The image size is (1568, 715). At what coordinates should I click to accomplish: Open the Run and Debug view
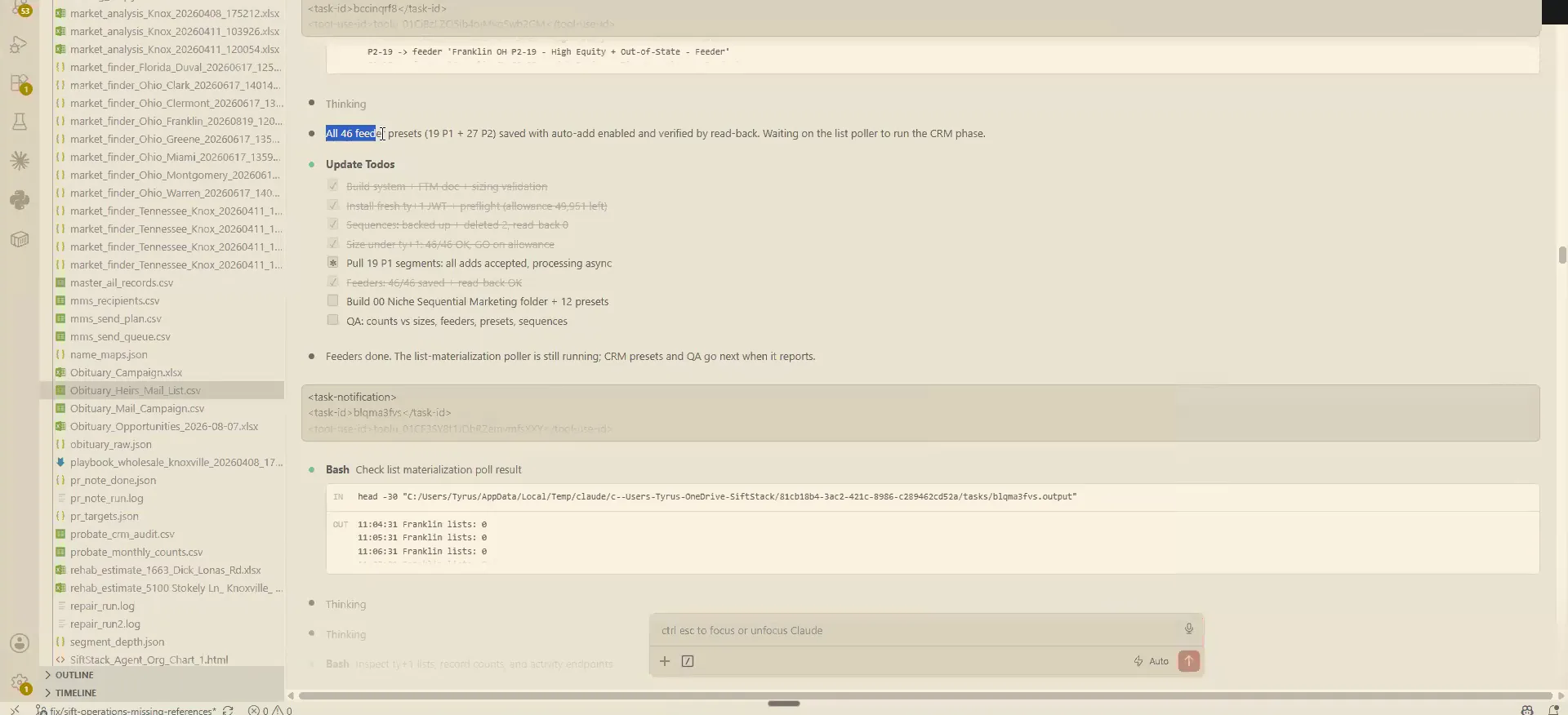[x=20, y=45]
